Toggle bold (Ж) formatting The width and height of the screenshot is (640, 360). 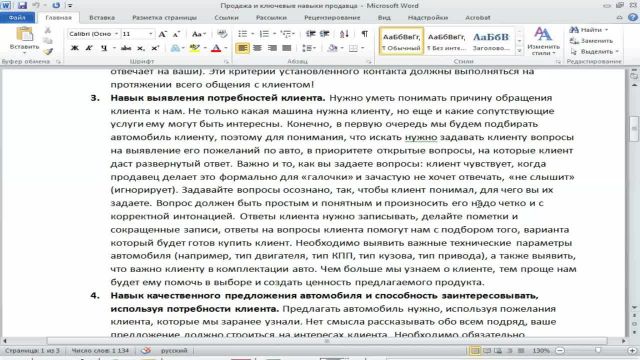(75, 48)
